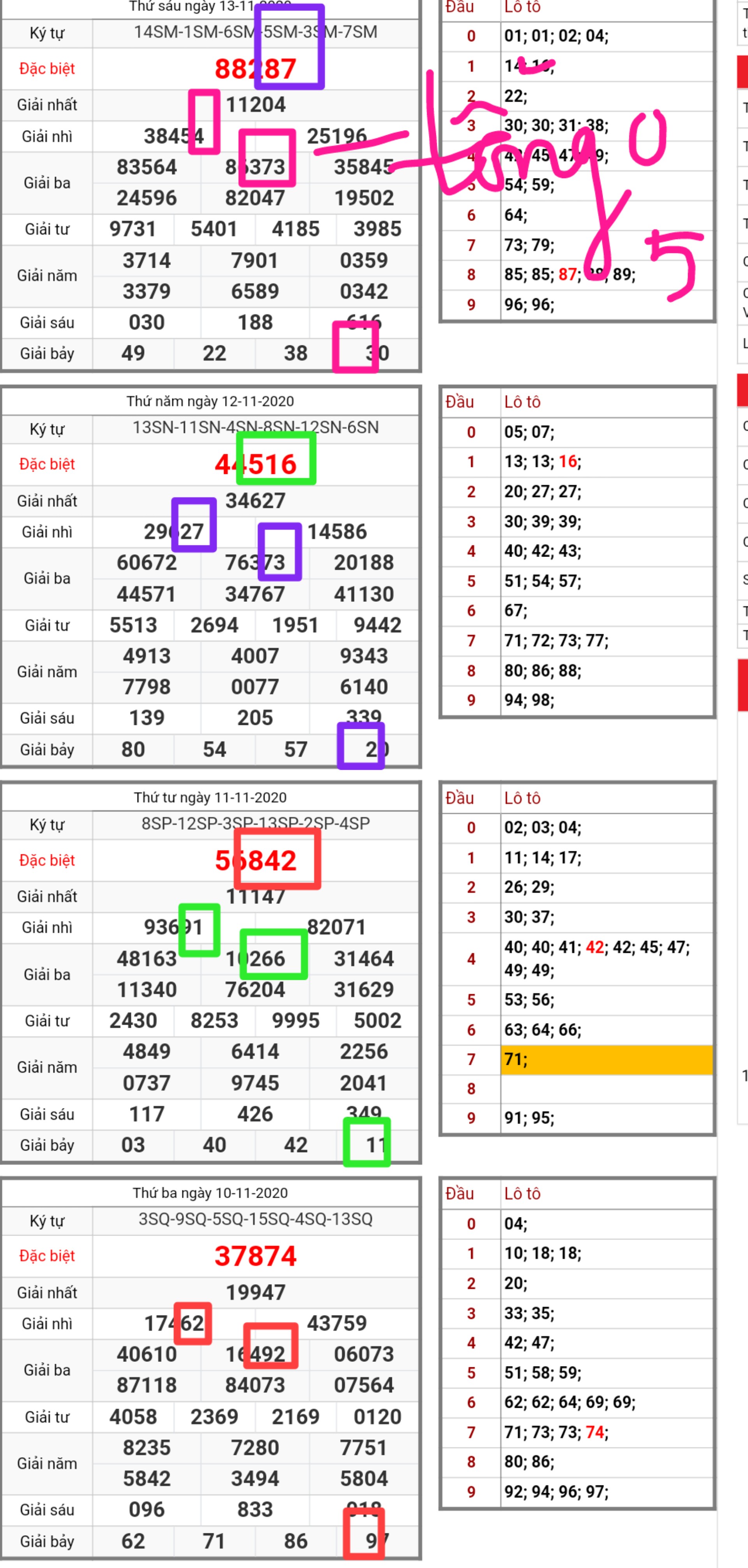748x1568 pixels.
Task: Click the lô tô row '20; 27; 27;'
Action: click(606, 492)
